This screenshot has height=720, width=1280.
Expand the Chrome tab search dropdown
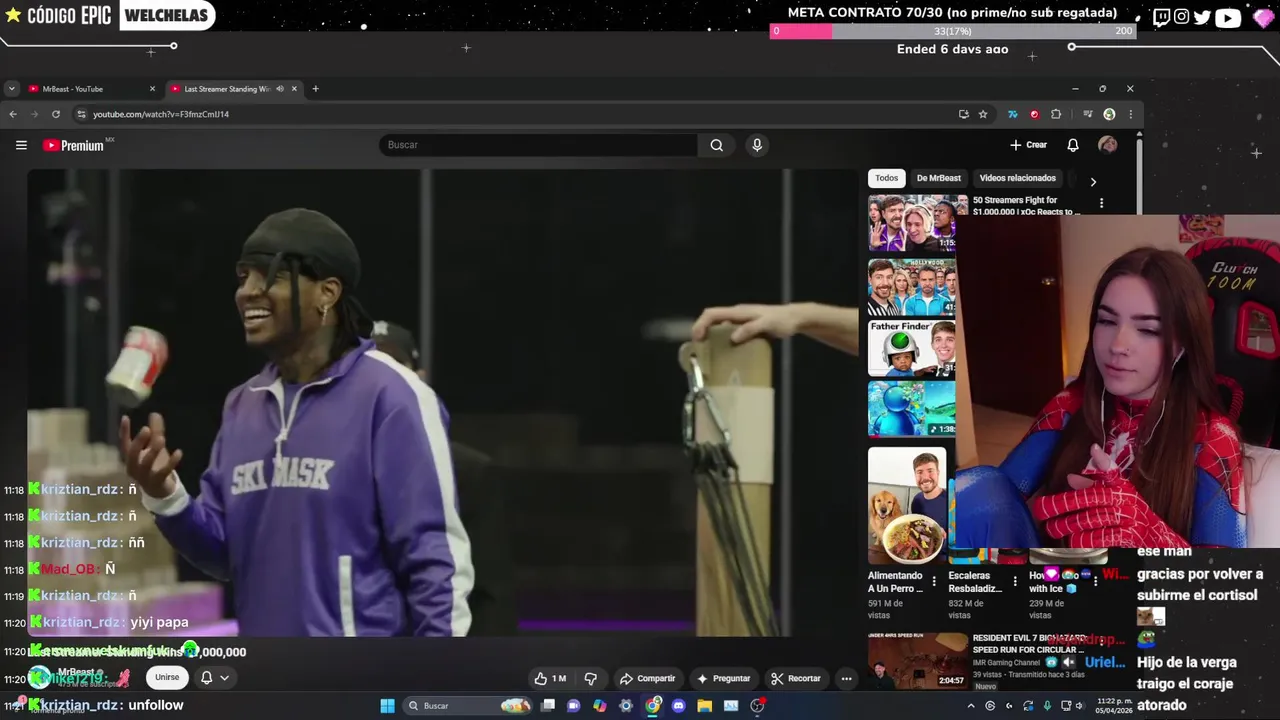[x=11, y=89]
